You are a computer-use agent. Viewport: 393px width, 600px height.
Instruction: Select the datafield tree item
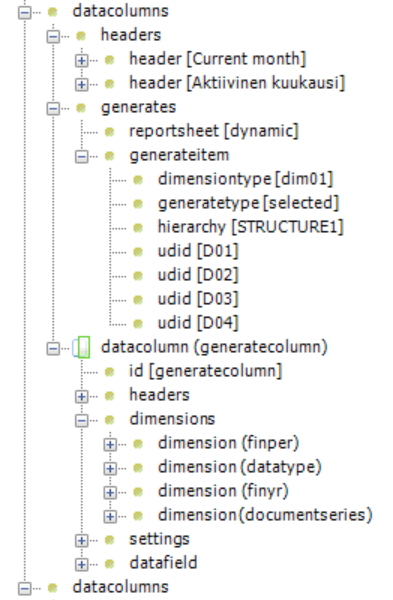click(163, 563)
